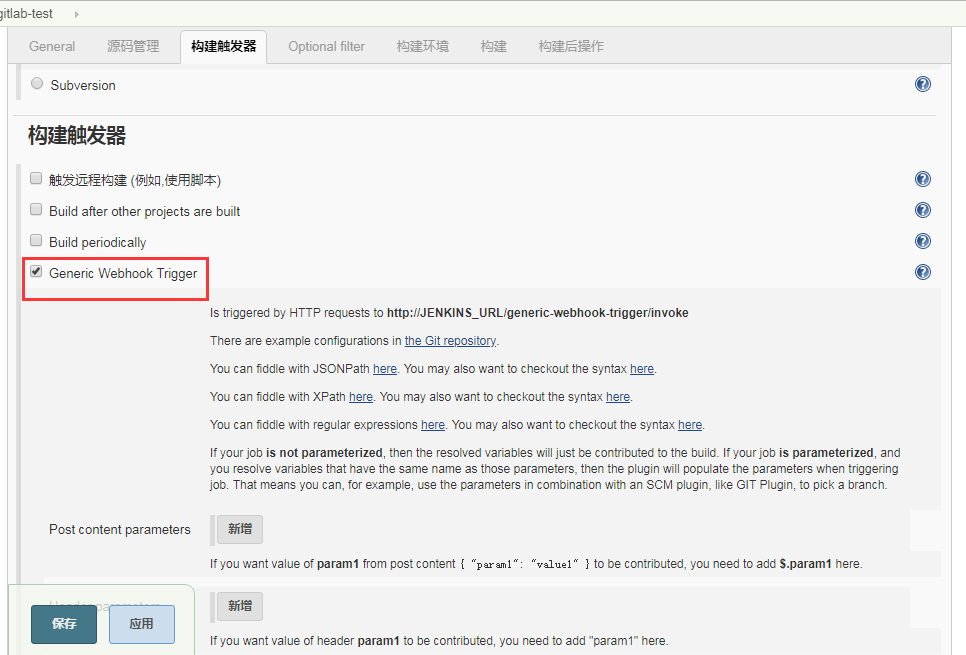The height and width of the screenshot is (655, 966).
Task: Open help for Build after other projects
Action: point(922,210)
